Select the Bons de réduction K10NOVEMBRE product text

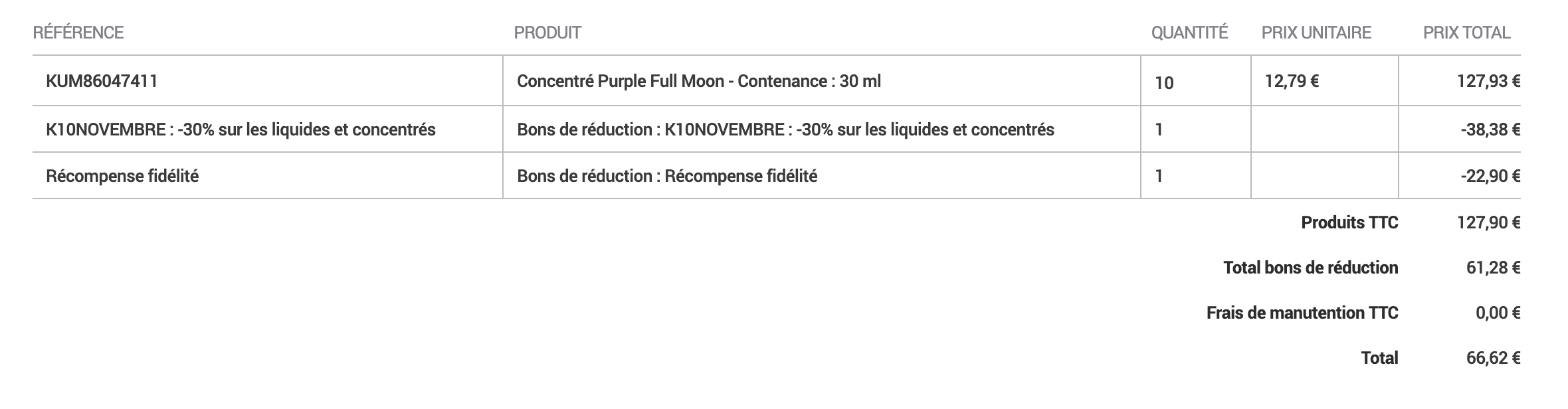(x=785, y=129)
